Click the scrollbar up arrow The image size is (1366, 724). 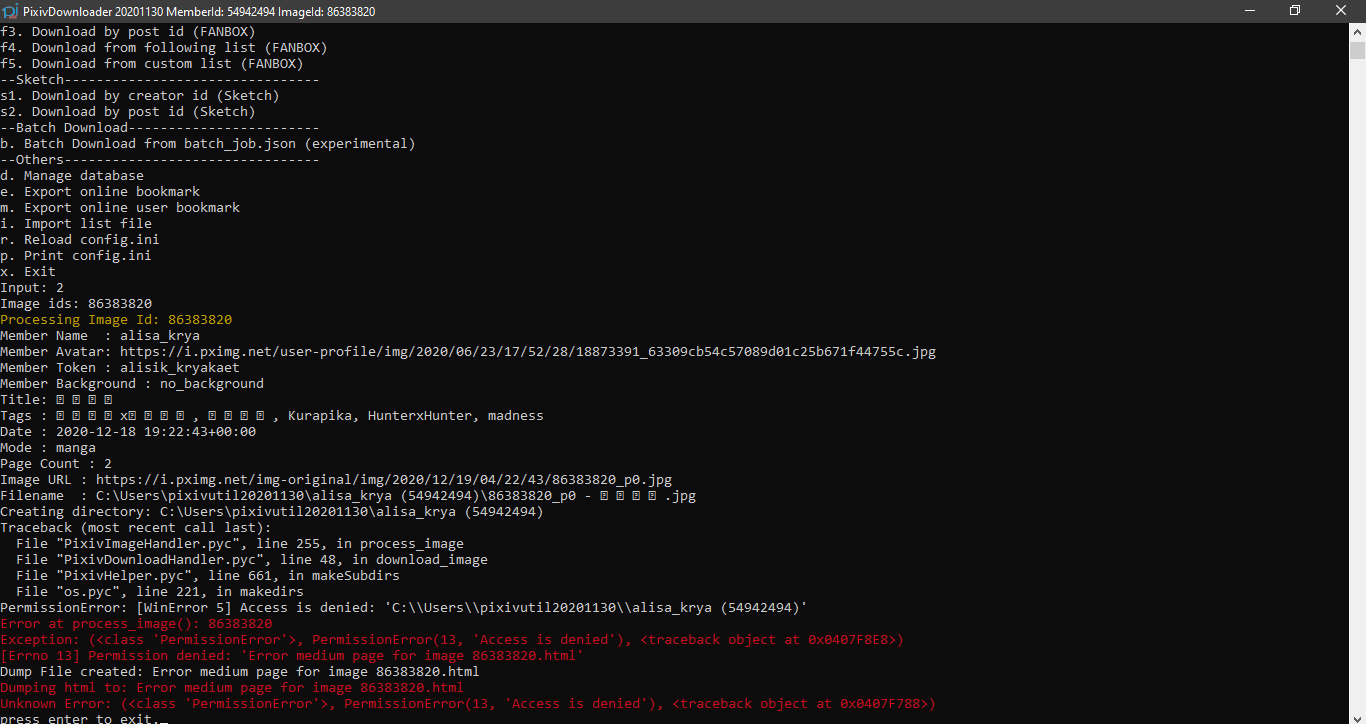(1357, 31)
